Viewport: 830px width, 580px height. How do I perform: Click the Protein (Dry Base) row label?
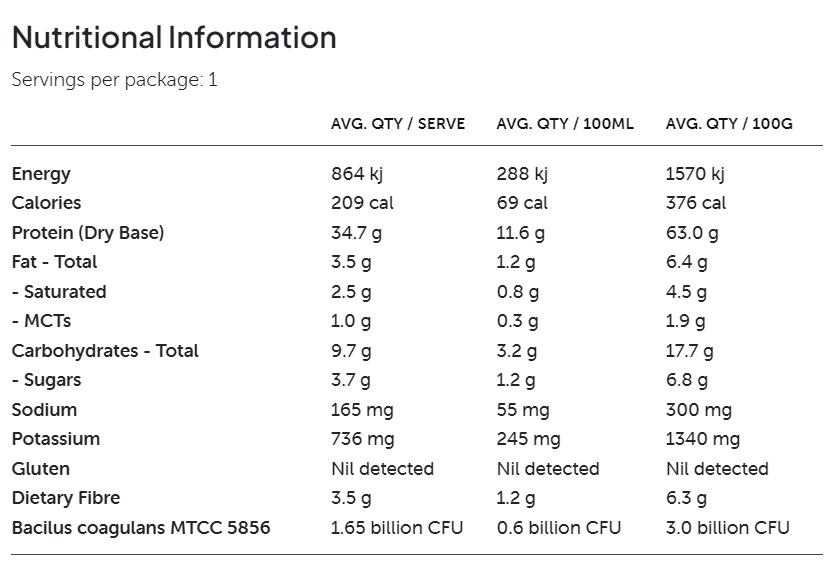pyautogui.click(x=88, y=233)
